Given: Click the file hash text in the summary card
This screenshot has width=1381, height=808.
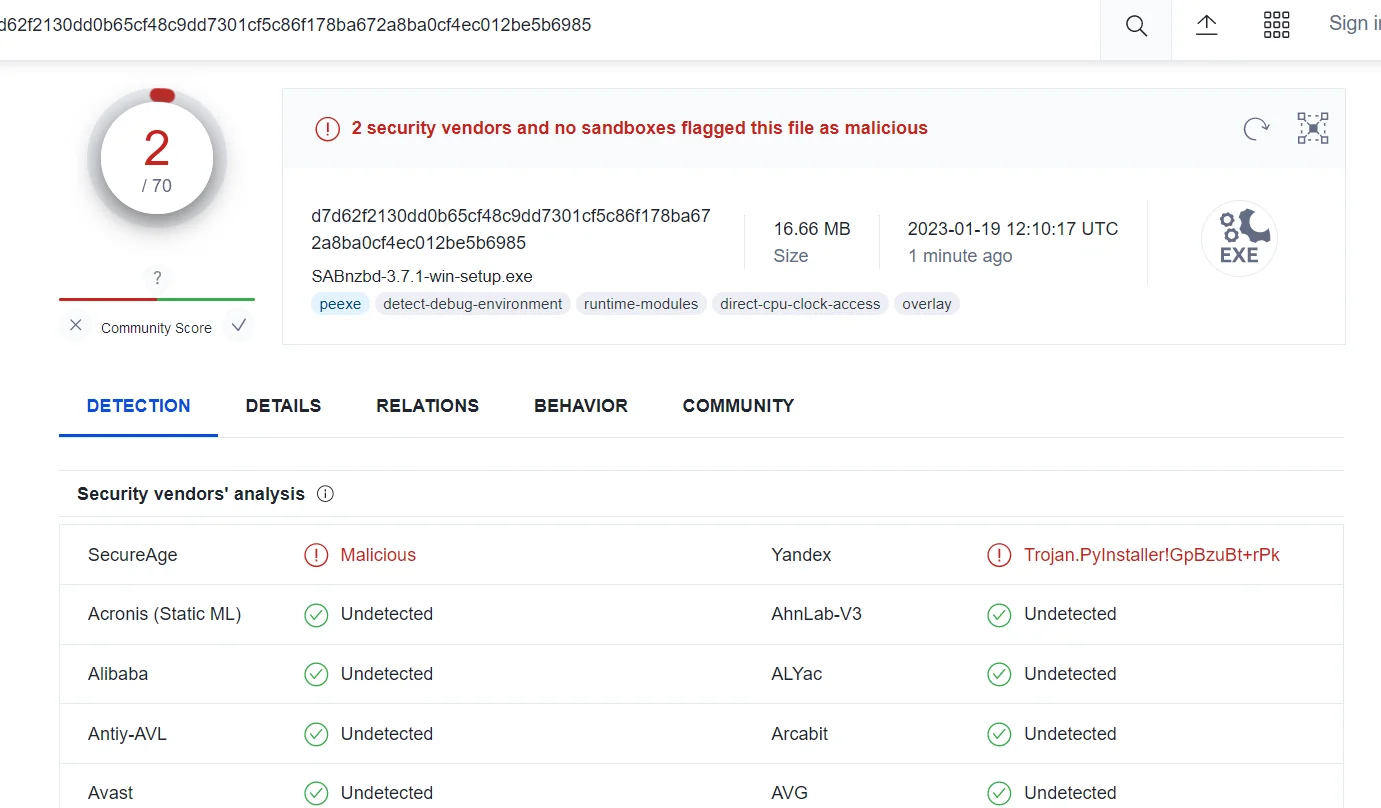Looking at the screenshot, I should point(511,229).
